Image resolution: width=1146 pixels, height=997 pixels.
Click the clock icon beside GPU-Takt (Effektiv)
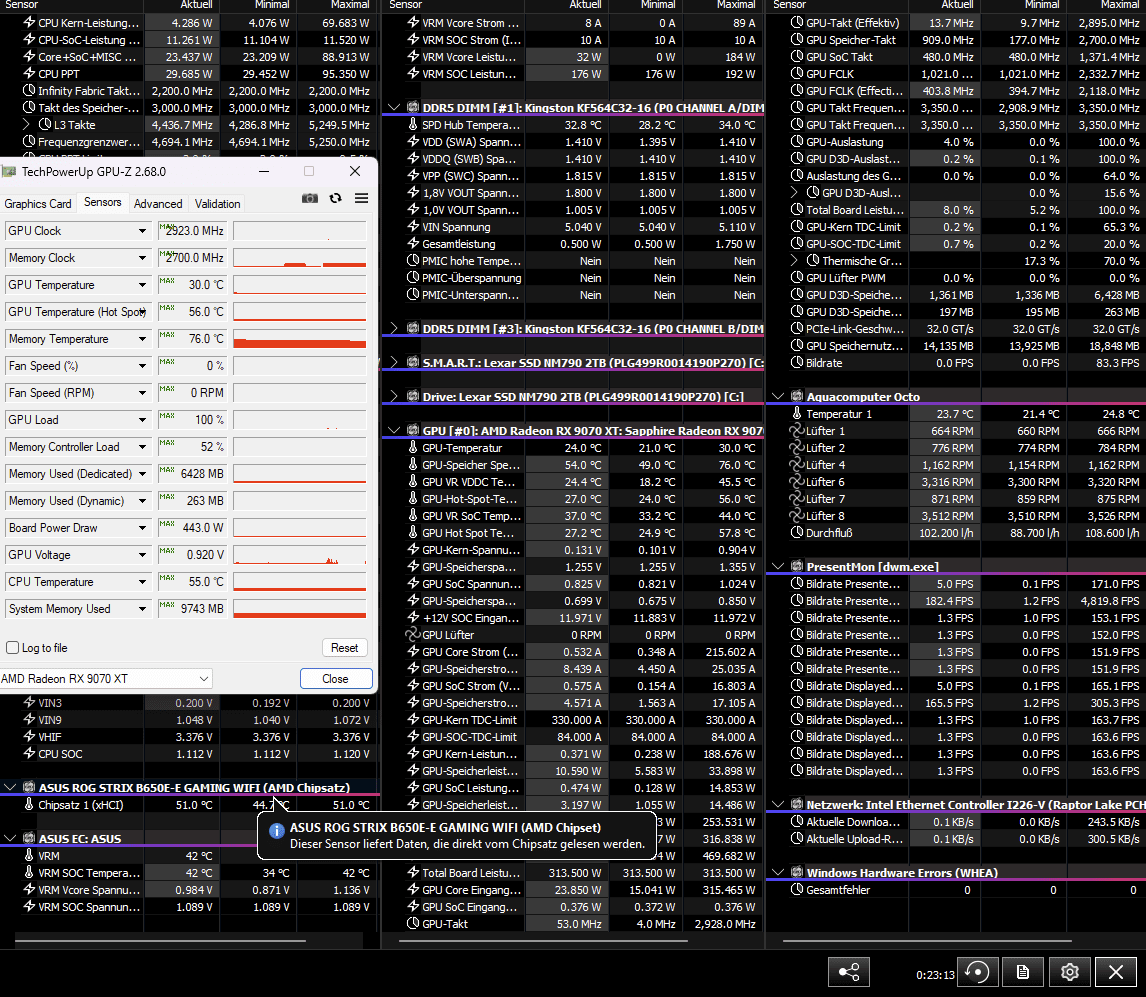coord(797,23)
